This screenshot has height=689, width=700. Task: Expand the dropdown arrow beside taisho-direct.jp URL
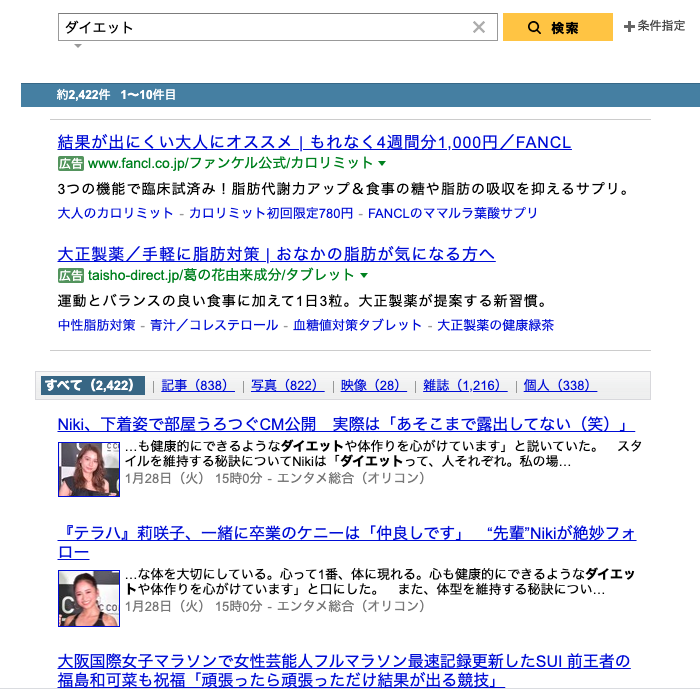(x=364, y=276)
